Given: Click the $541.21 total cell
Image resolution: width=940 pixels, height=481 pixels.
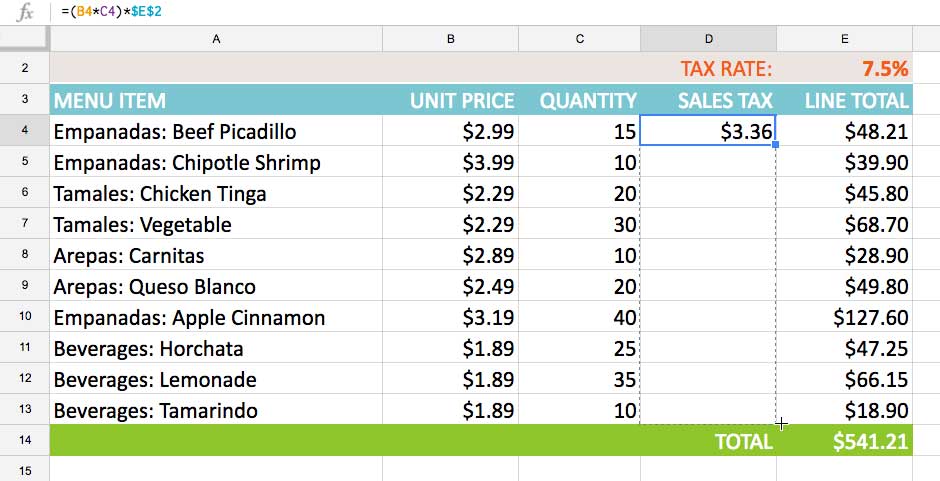Looking at the screenshot, I should point(844,441).
